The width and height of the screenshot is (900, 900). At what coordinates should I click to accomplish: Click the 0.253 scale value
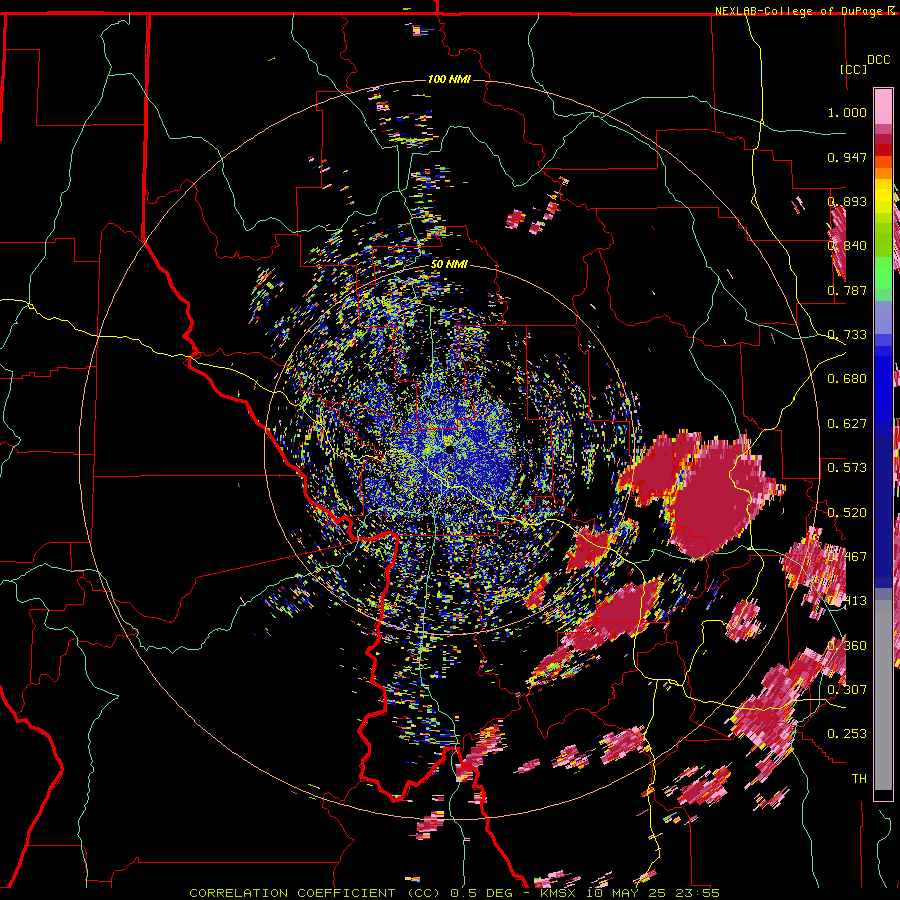pyautogui.click(x=847, y=734)
